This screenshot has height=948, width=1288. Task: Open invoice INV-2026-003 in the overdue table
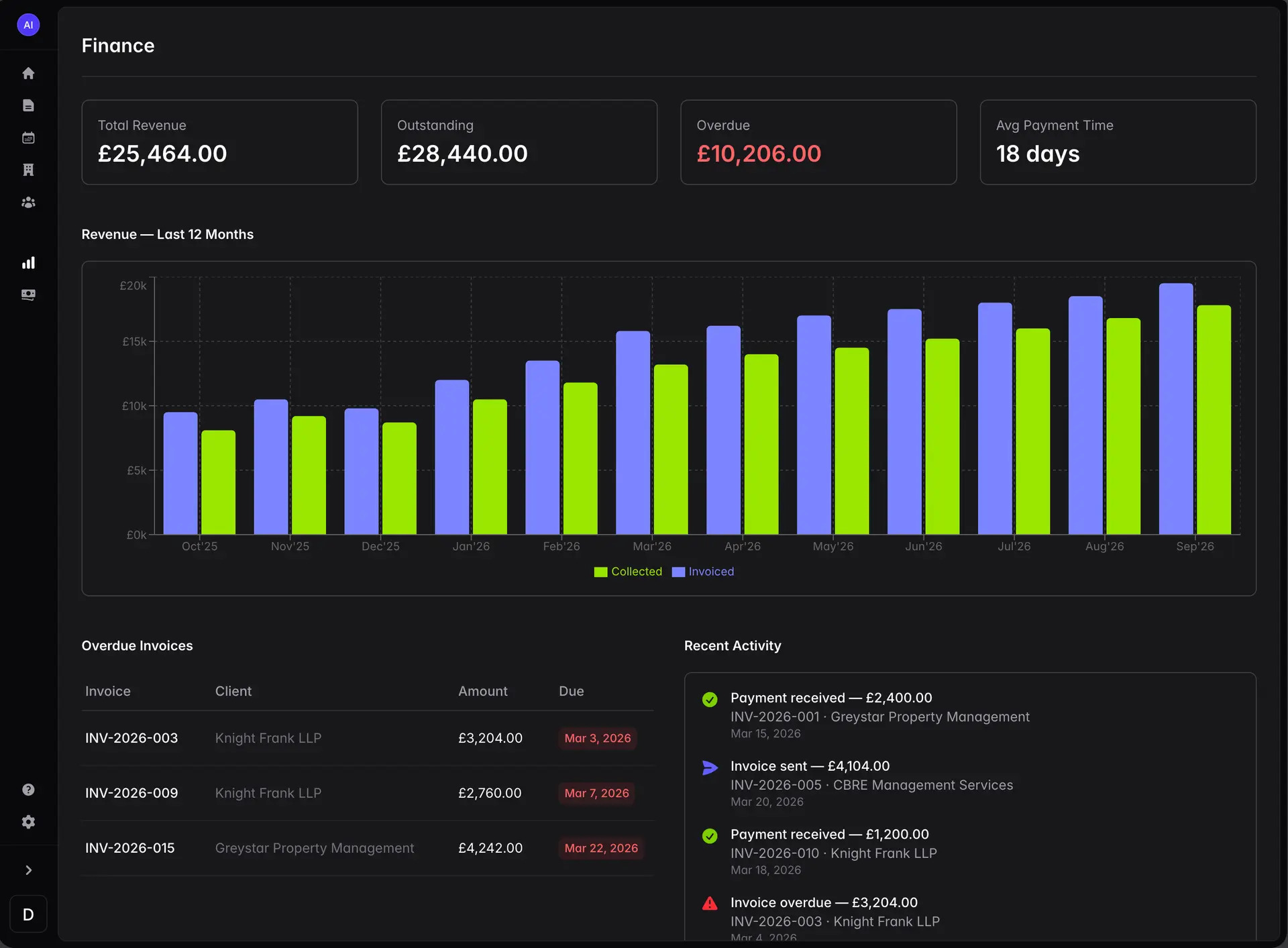131,738
